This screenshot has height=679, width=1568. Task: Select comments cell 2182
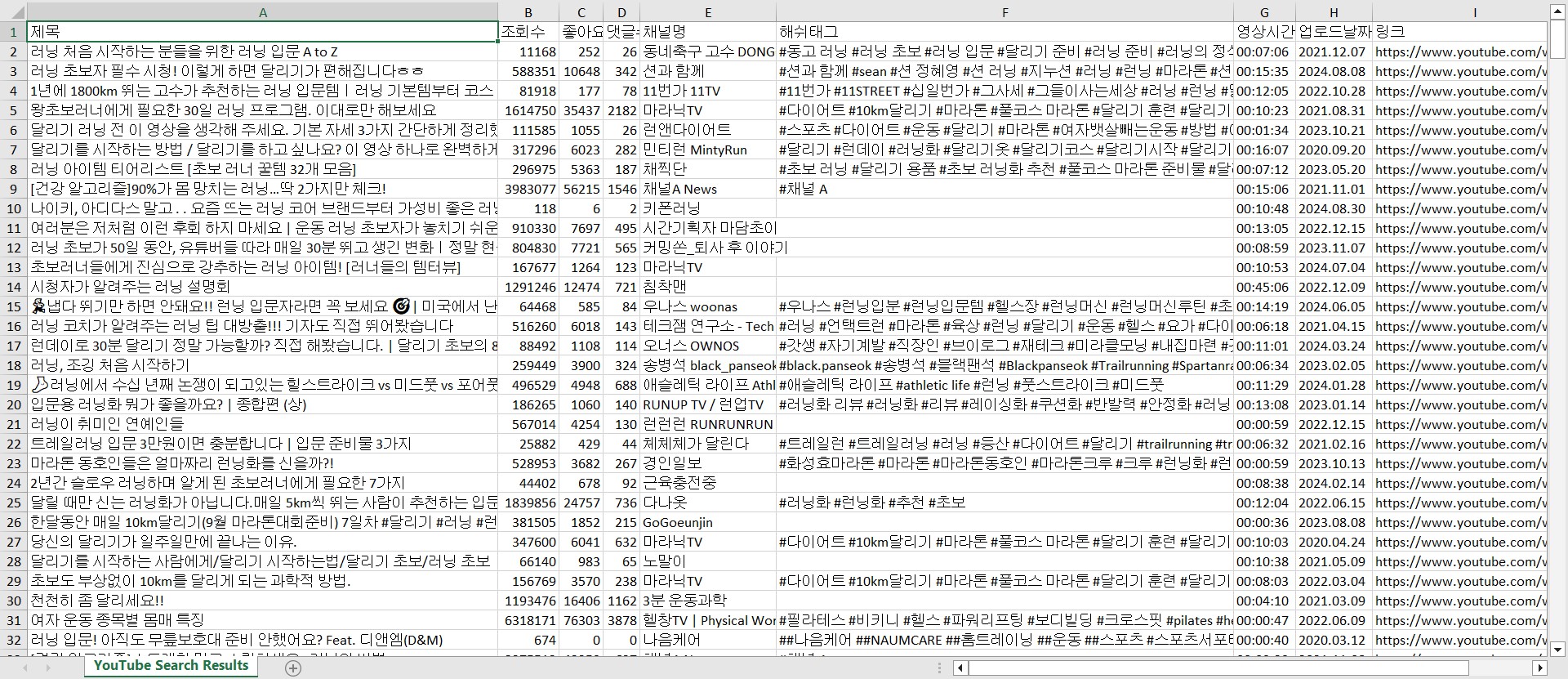coord(621,110)
